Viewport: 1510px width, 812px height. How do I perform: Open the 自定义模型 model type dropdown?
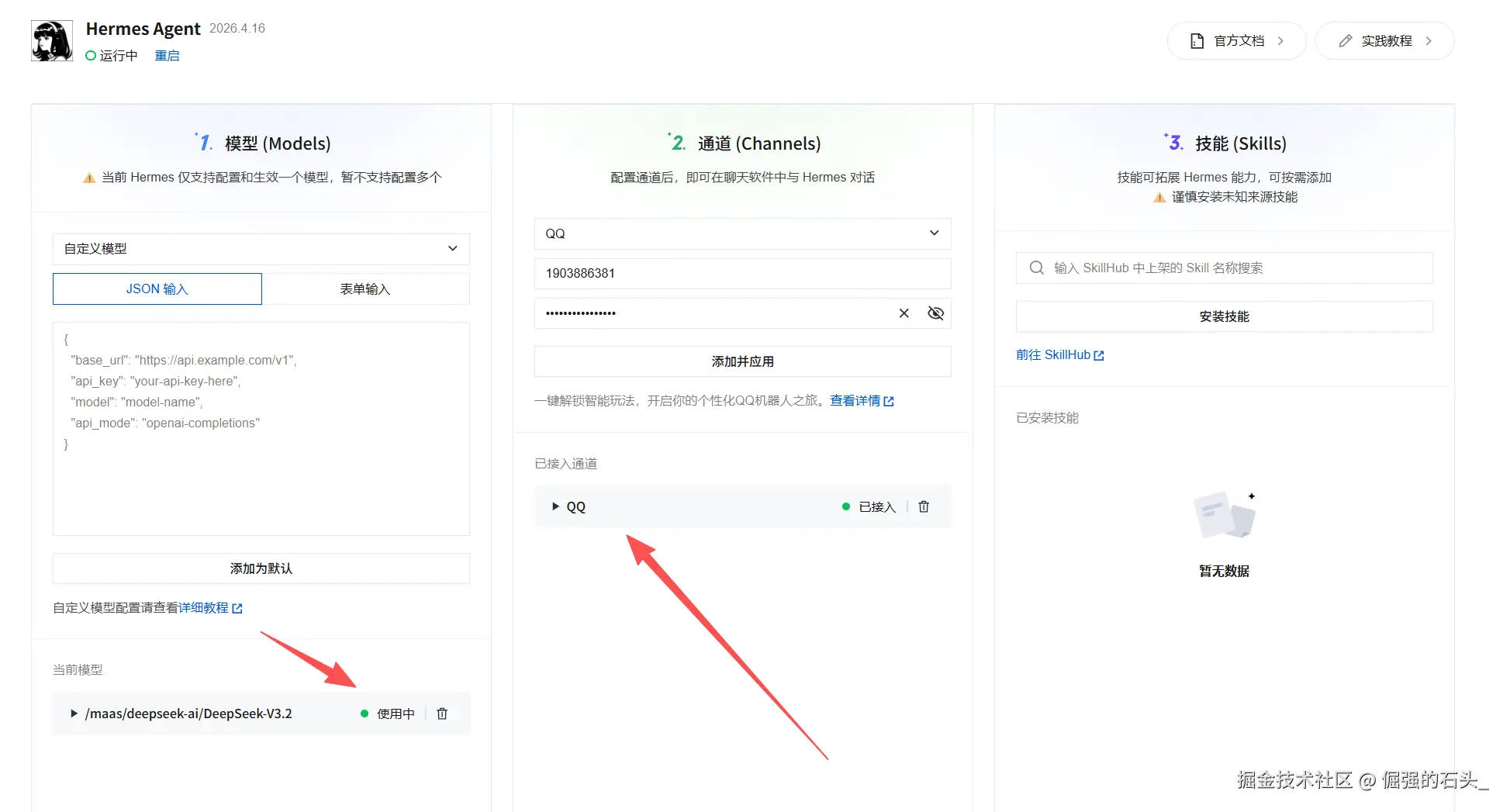(261, 249)
